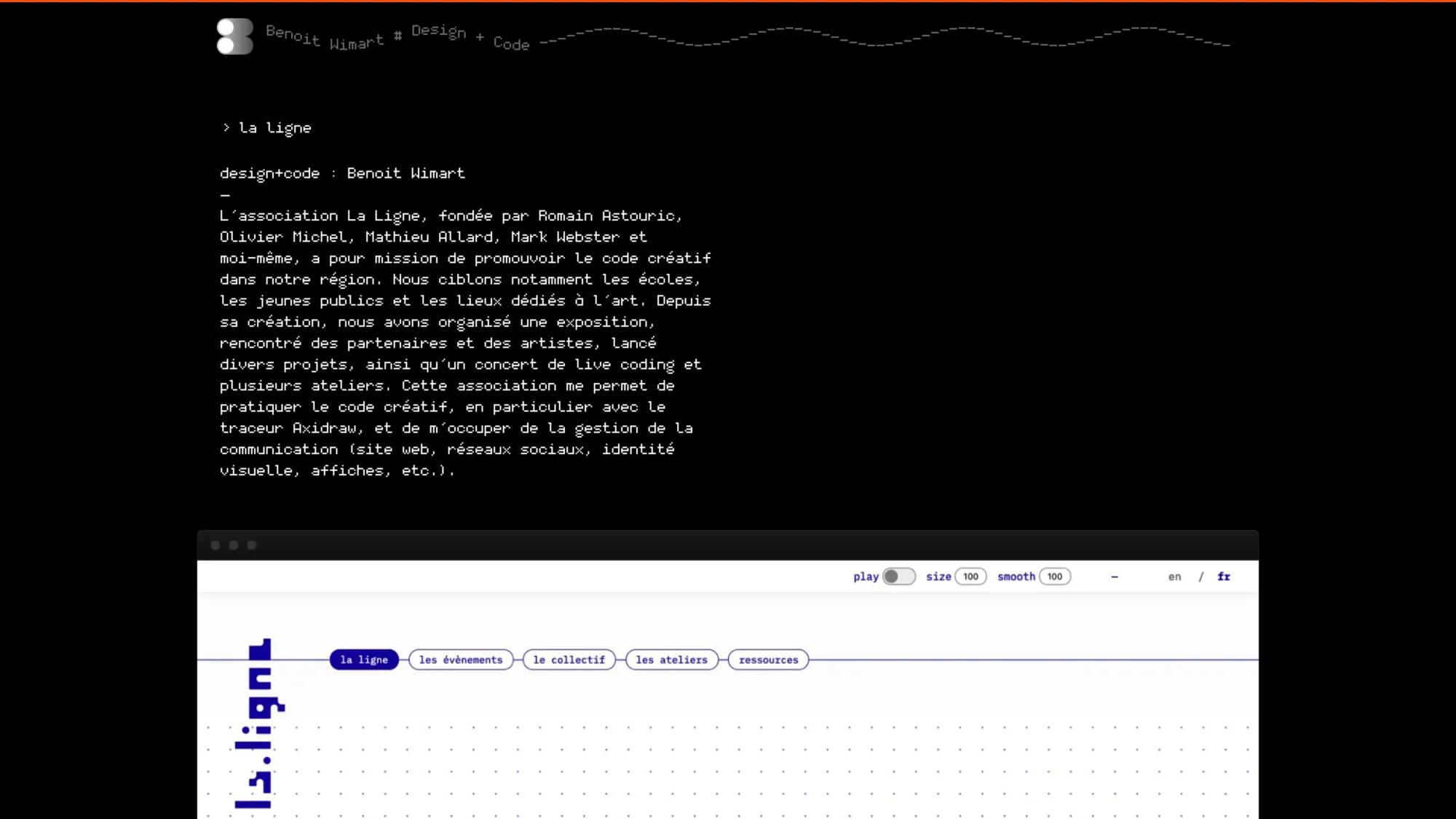Toggle the play switch

(898, 577)
